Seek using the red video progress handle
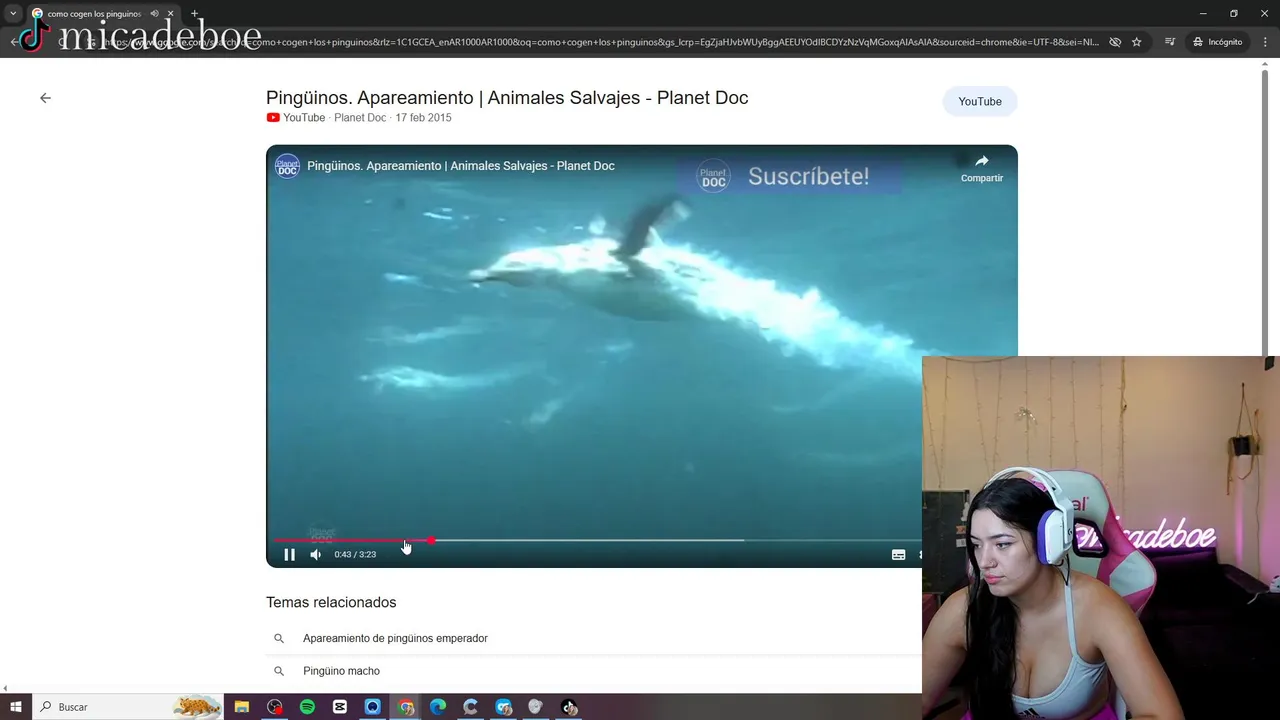Viewport: 1280px width, 720px height. point(431,540)
